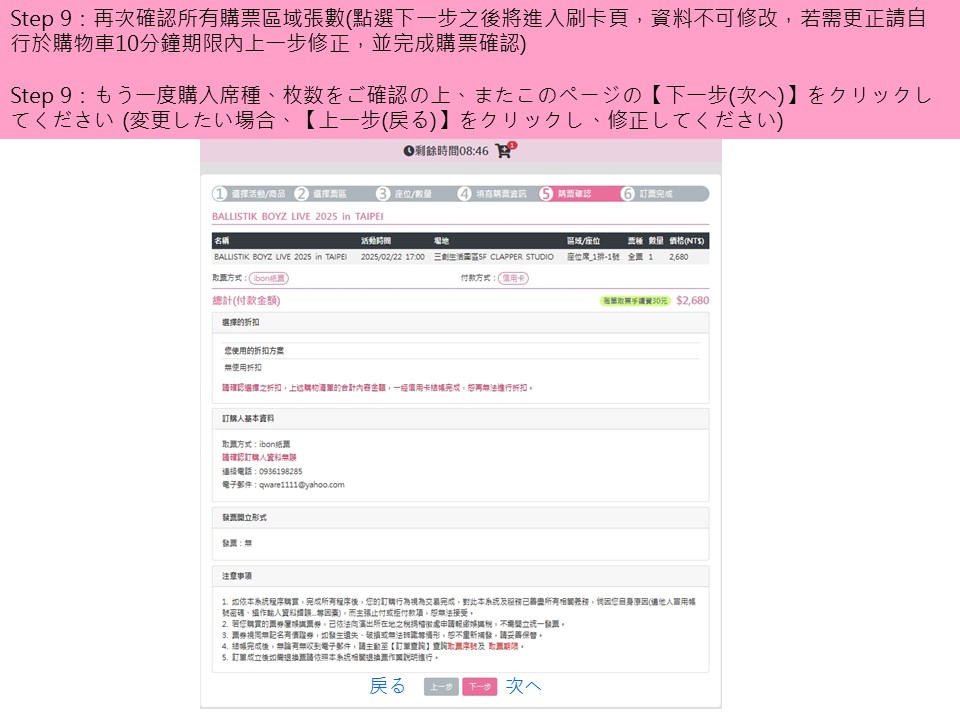Click the ibon紙票 pickup method tag
Screen dimensions: 960x720
269,278
